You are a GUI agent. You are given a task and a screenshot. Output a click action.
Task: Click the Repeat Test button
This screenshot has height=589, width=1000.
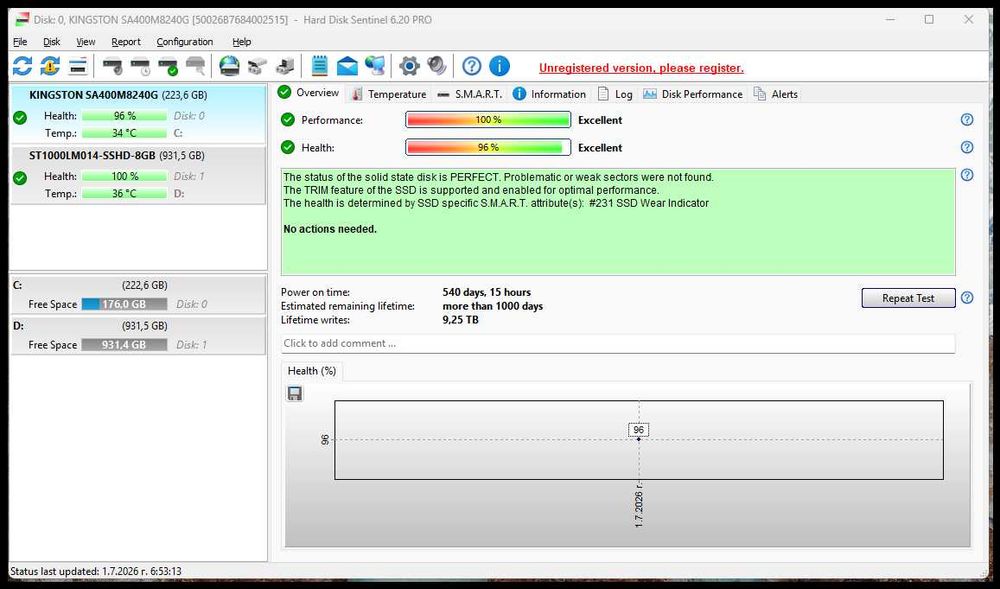pyautogui.click(x=908, y=298)
